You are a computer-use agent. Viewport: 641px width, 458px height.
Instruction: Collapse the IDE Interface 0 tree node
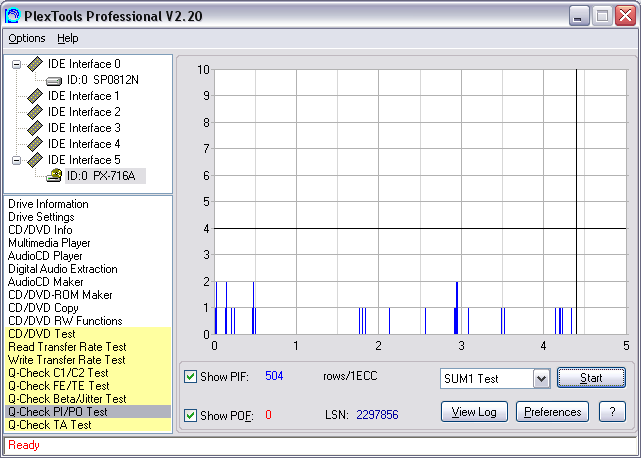(16, 64)
